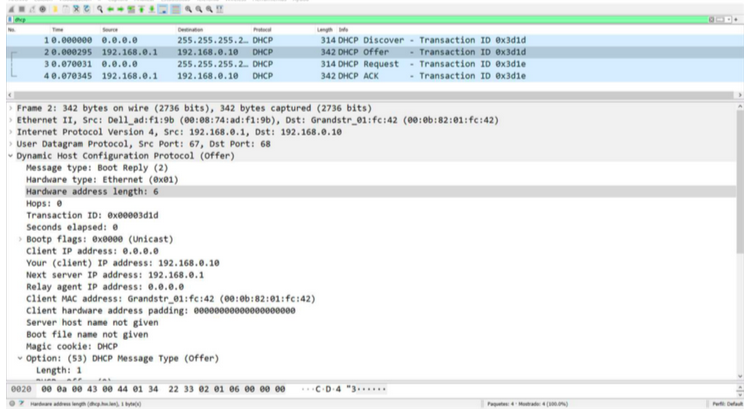Click the go to specific packet icon
This screenshot has height=413, width=744.
click(x=131, y=9)
